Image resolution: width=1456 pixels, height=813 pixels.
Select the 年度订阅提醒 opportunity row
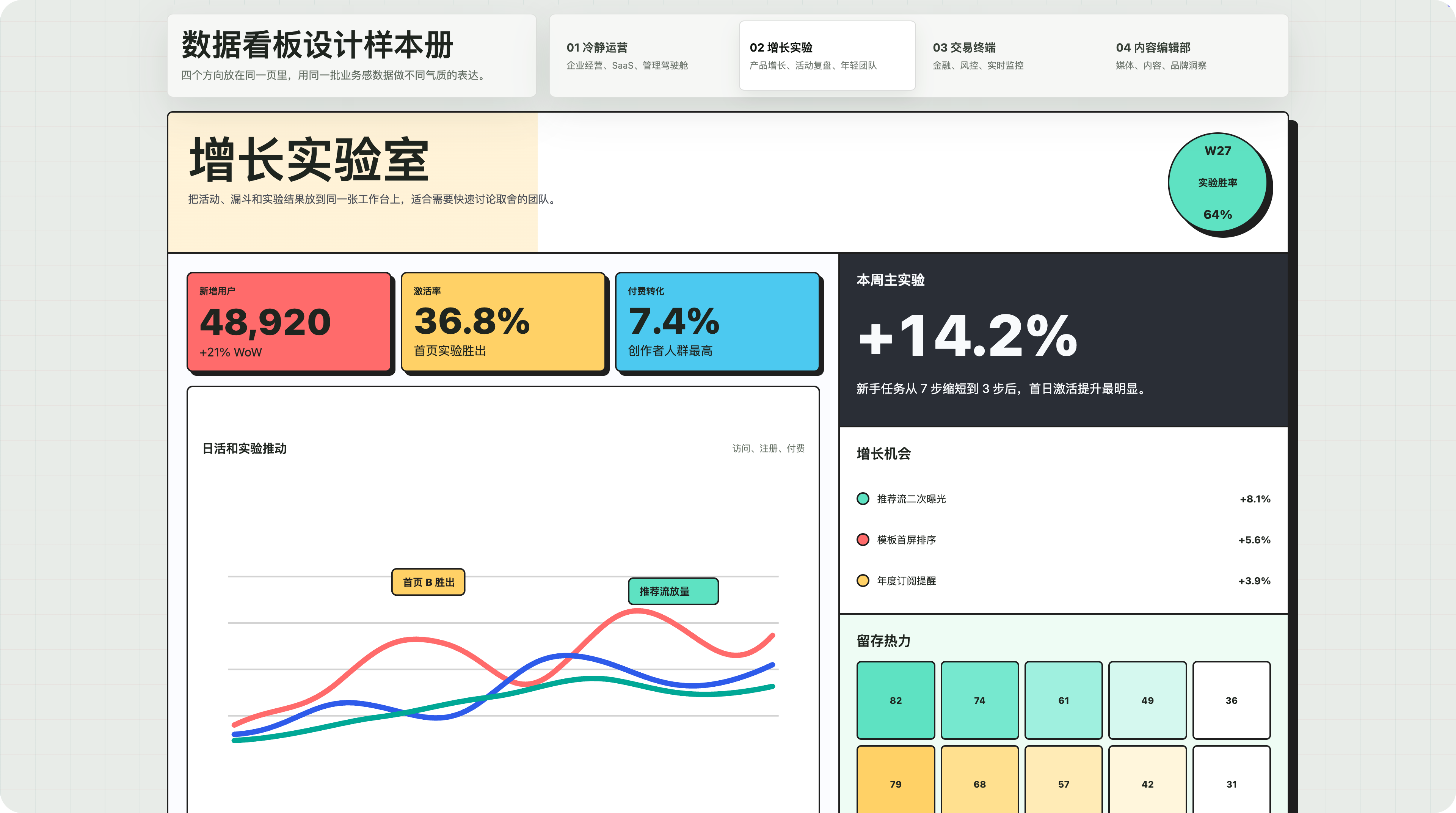click(1064, 581)
